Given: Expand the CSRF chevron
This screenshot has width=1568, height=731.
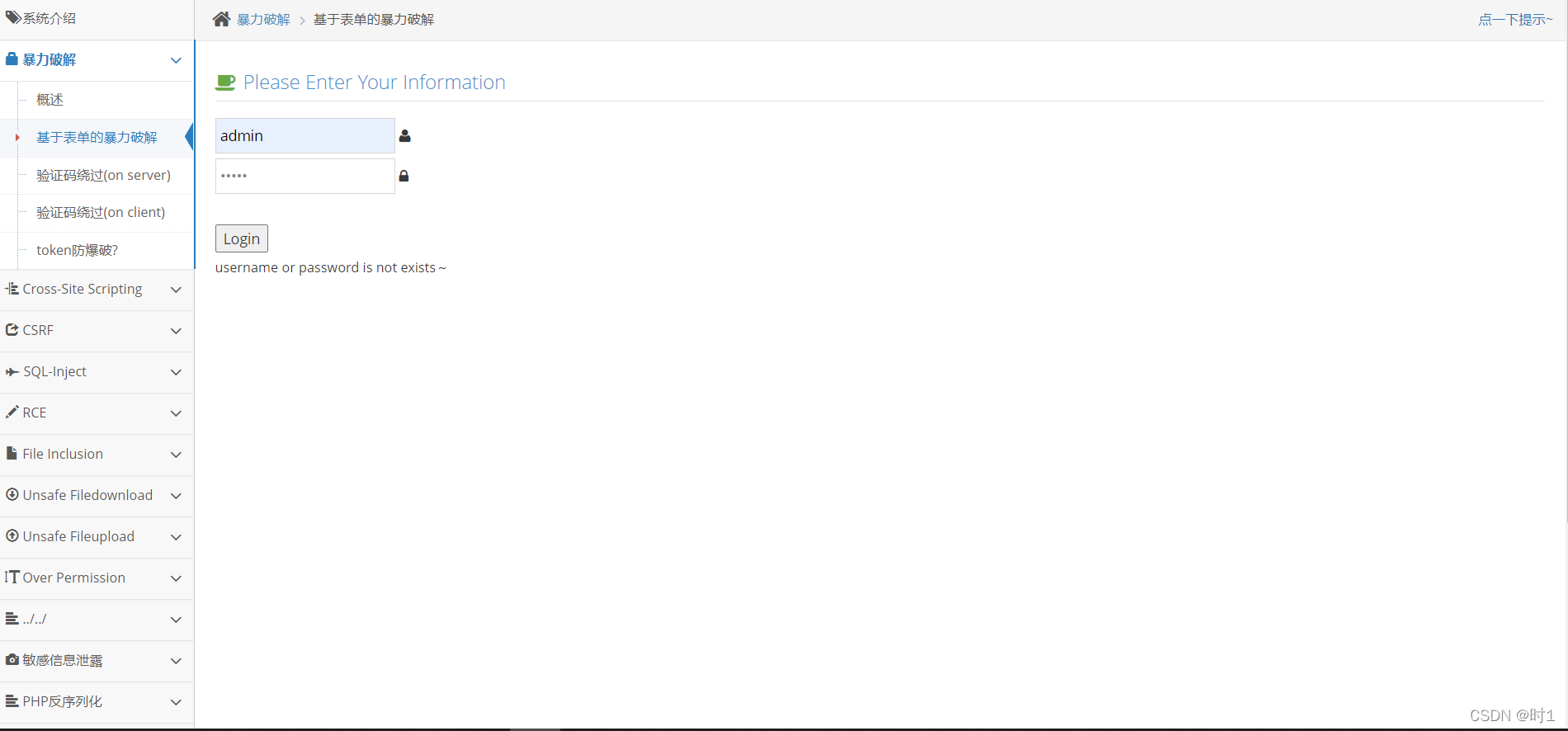Looking at the screenshot, I should pyautogui.click(x=176, y=331).
